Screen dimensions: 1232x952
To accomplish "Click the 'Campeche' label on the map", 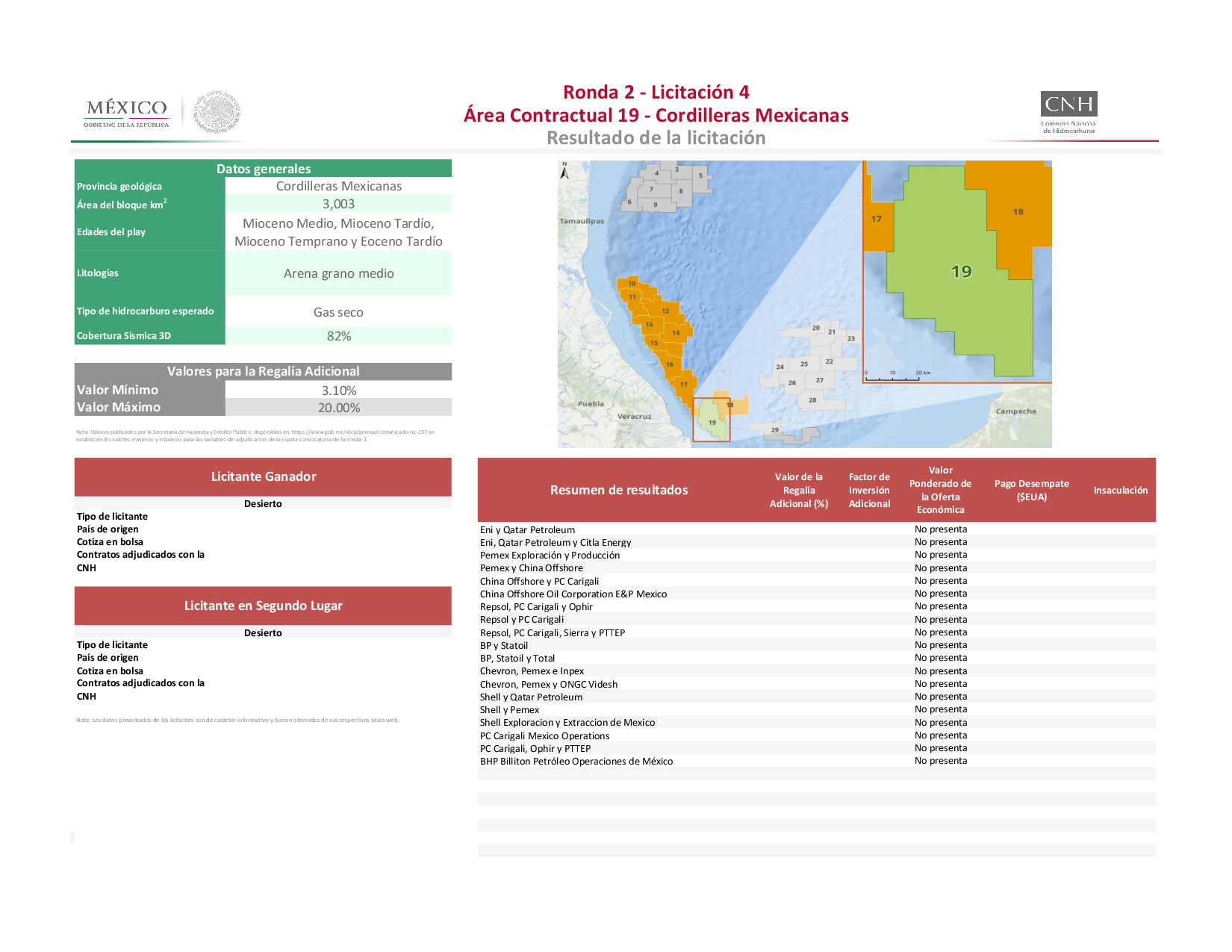I will [x=1015, y=411].
